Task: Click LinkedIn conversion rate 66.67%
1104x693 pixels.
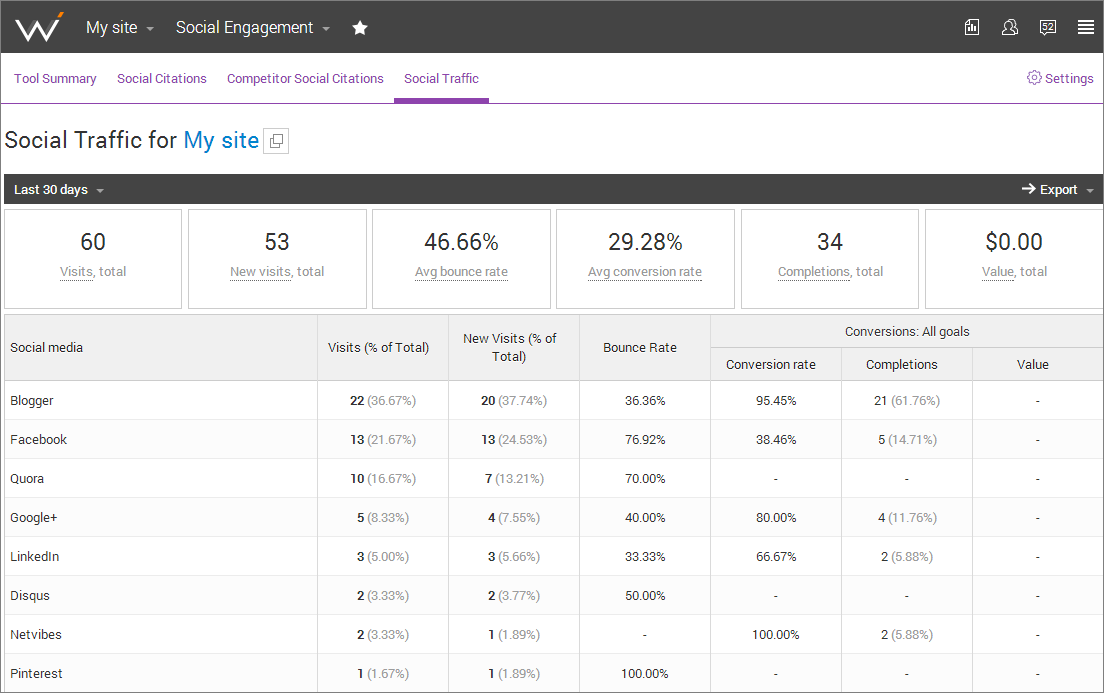Action: 776,556
